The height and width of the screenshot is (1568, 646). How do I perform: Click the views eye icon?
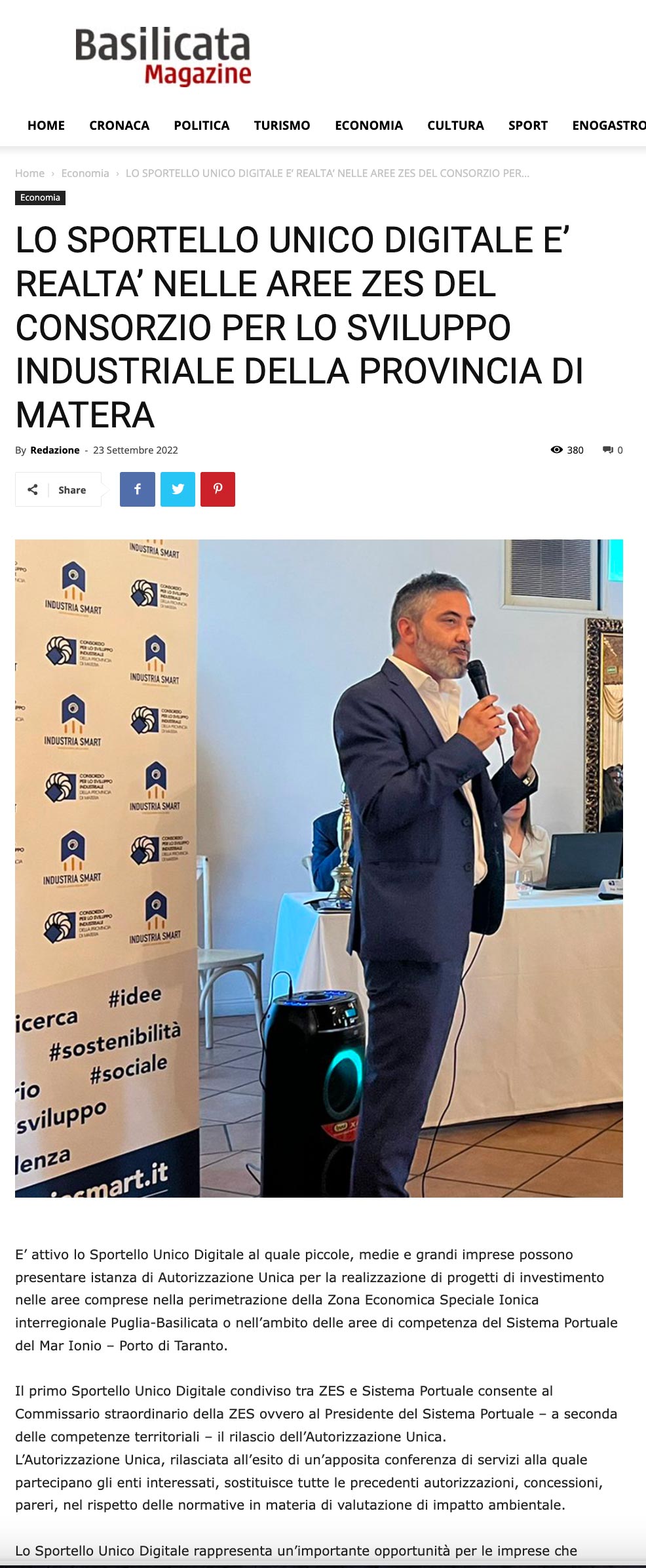click(x=557, y=450)
